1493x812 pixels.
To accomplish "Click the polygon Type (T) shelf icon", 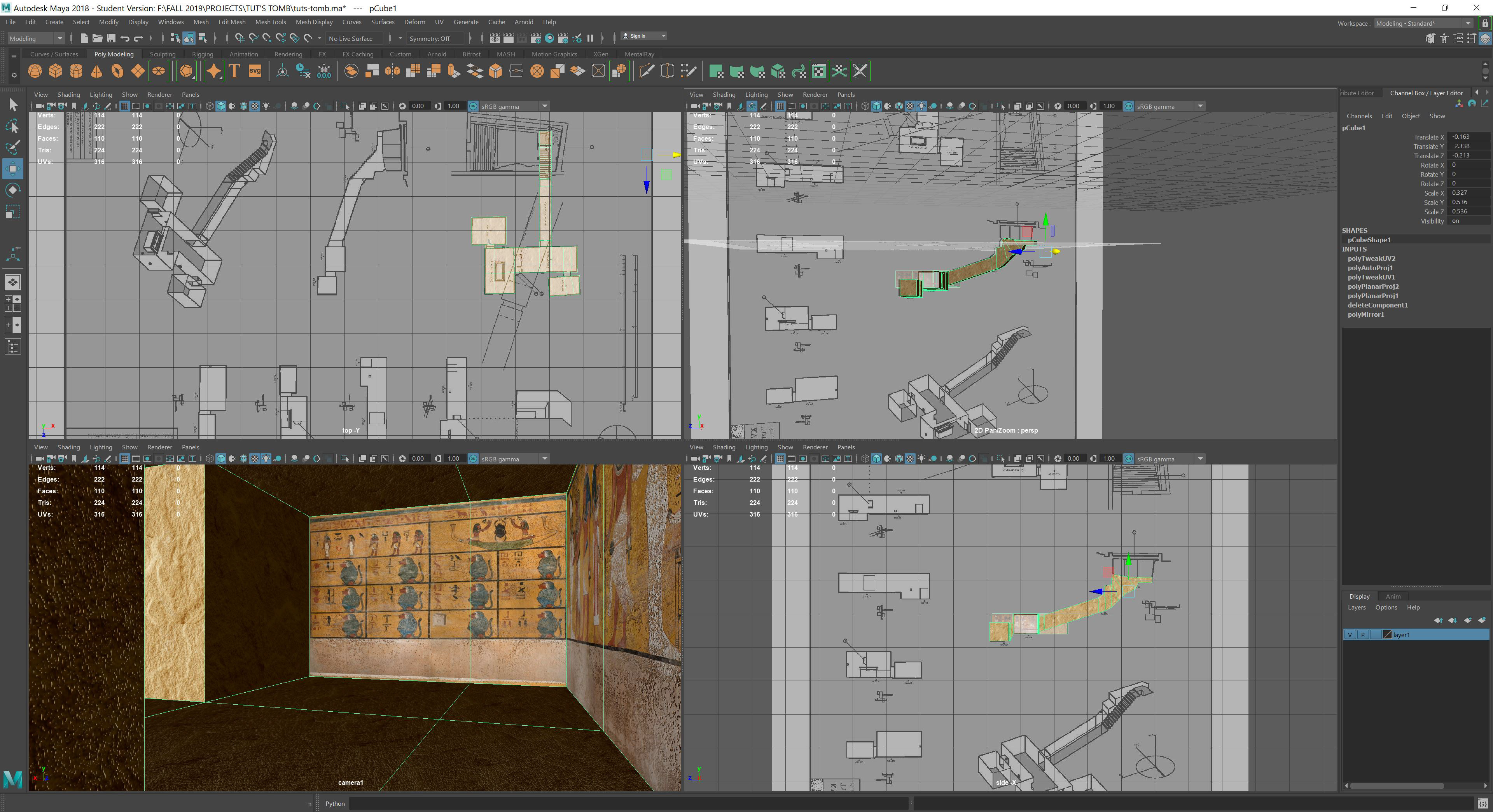I will point(234,71).
